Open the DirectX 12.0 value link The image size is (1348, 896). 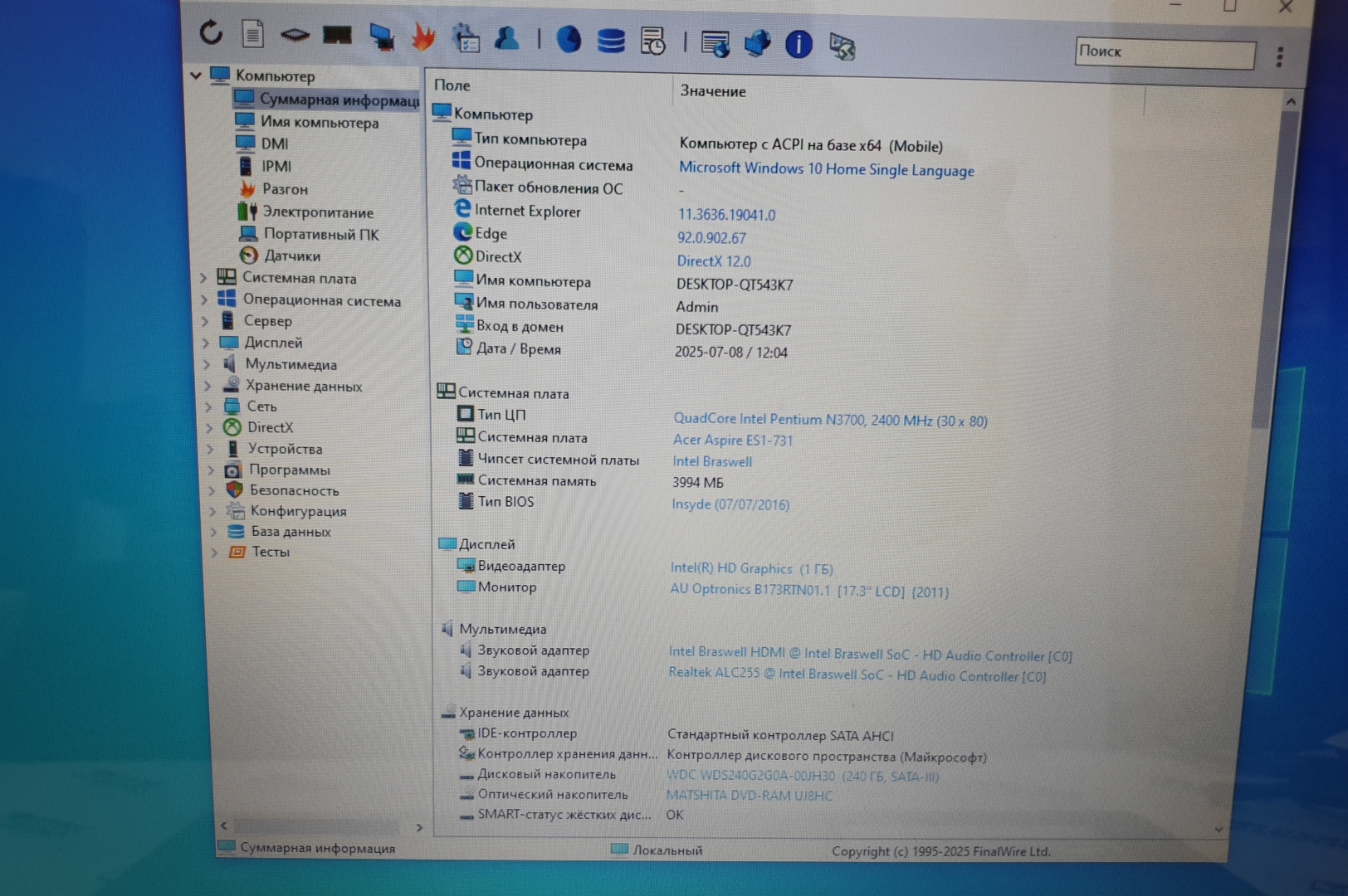714,261
